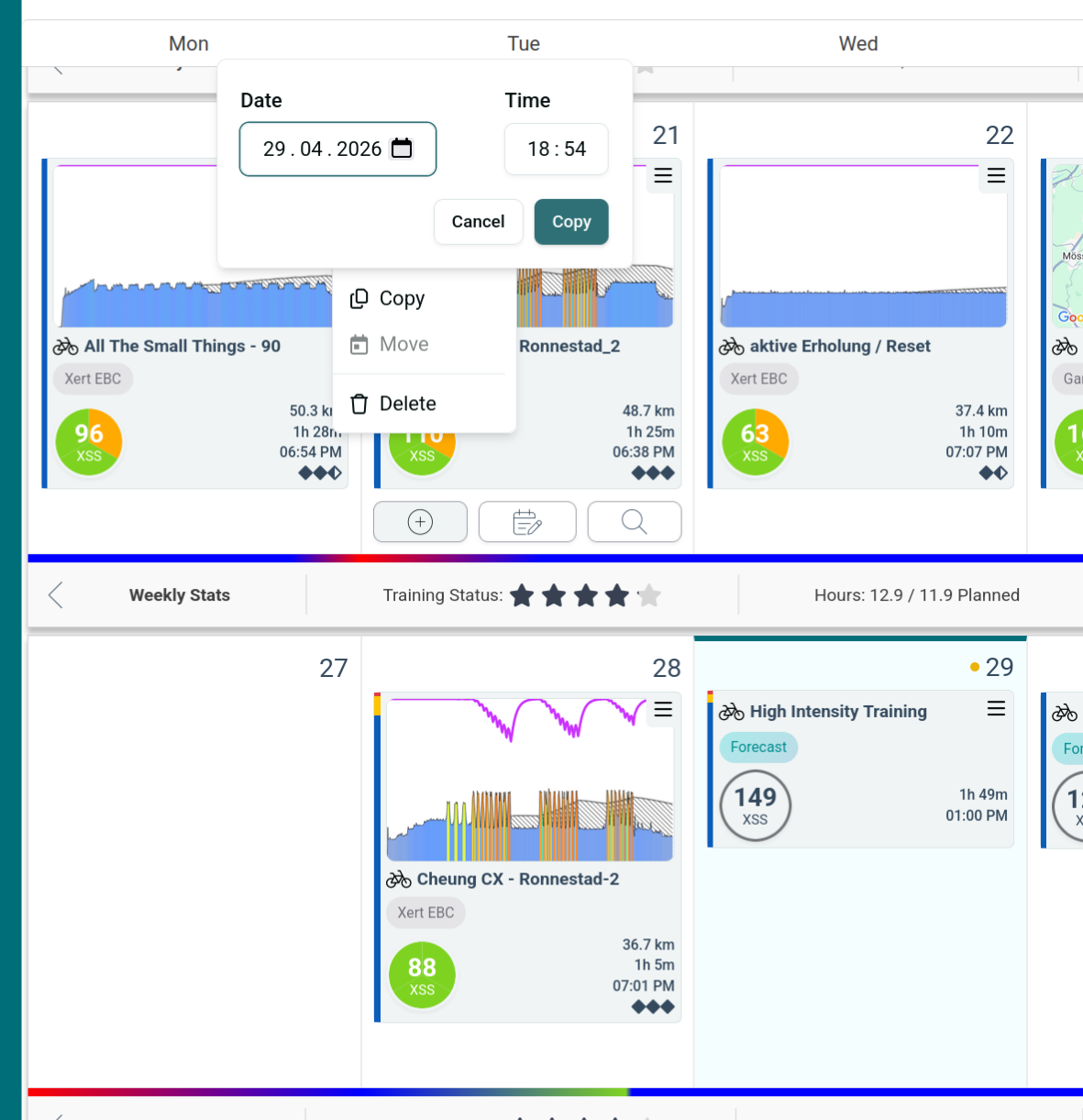Open hamburger menu on aktive Erholung card

[x=996, y=176]
